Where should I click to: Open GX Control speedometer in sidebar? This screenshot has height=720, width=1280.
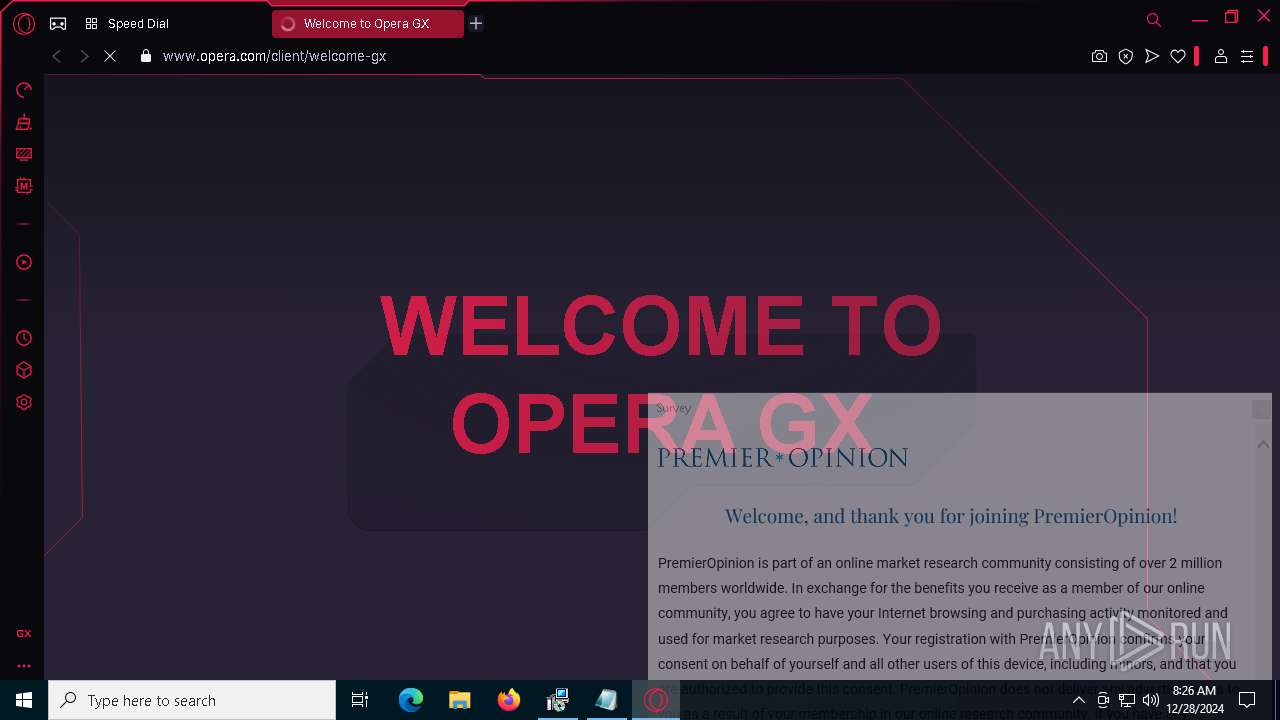pyautogui.click(x=24, y=91)
